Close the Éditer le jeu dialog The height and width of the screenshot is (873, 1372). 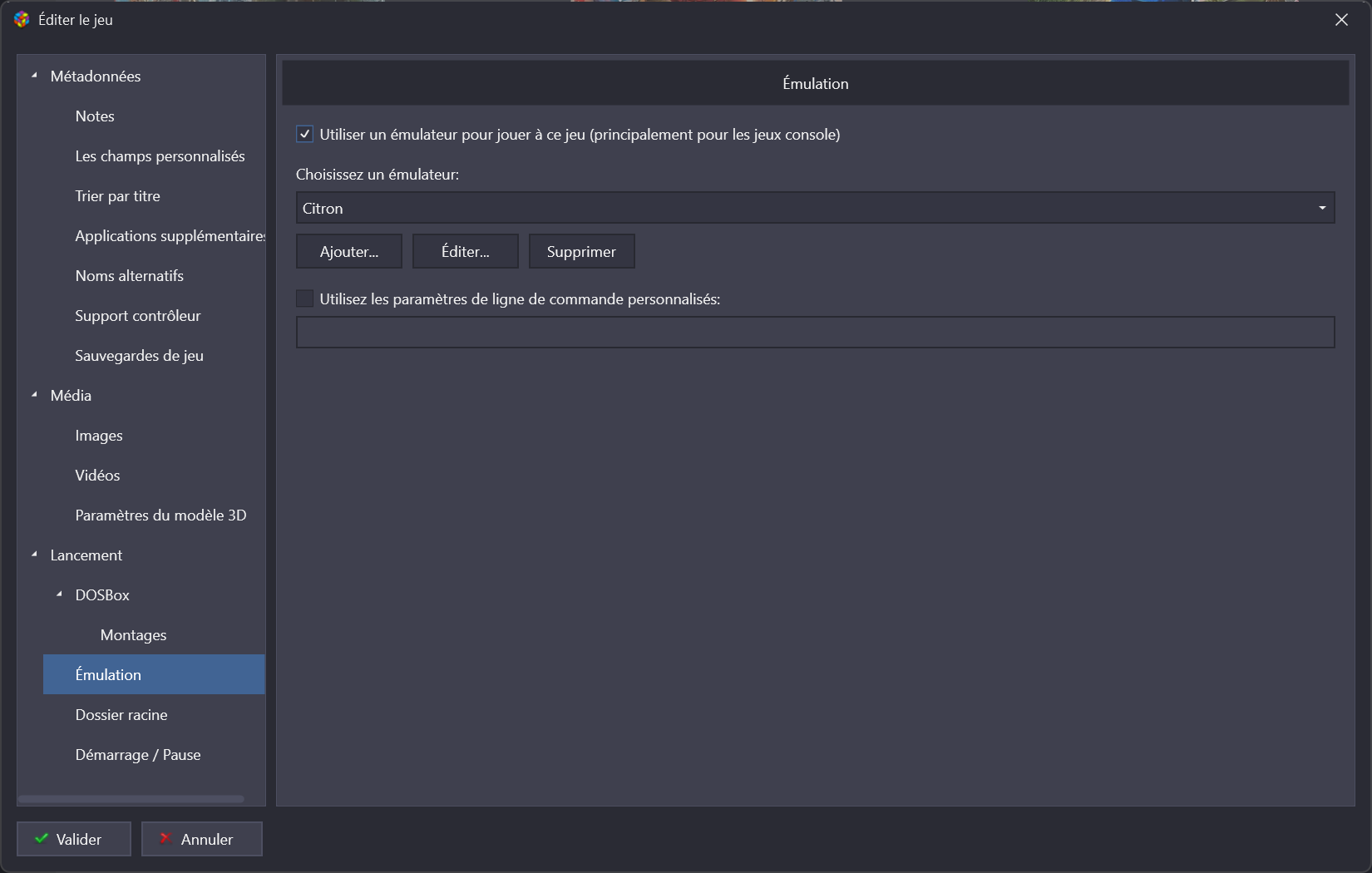pos(1341,20)
